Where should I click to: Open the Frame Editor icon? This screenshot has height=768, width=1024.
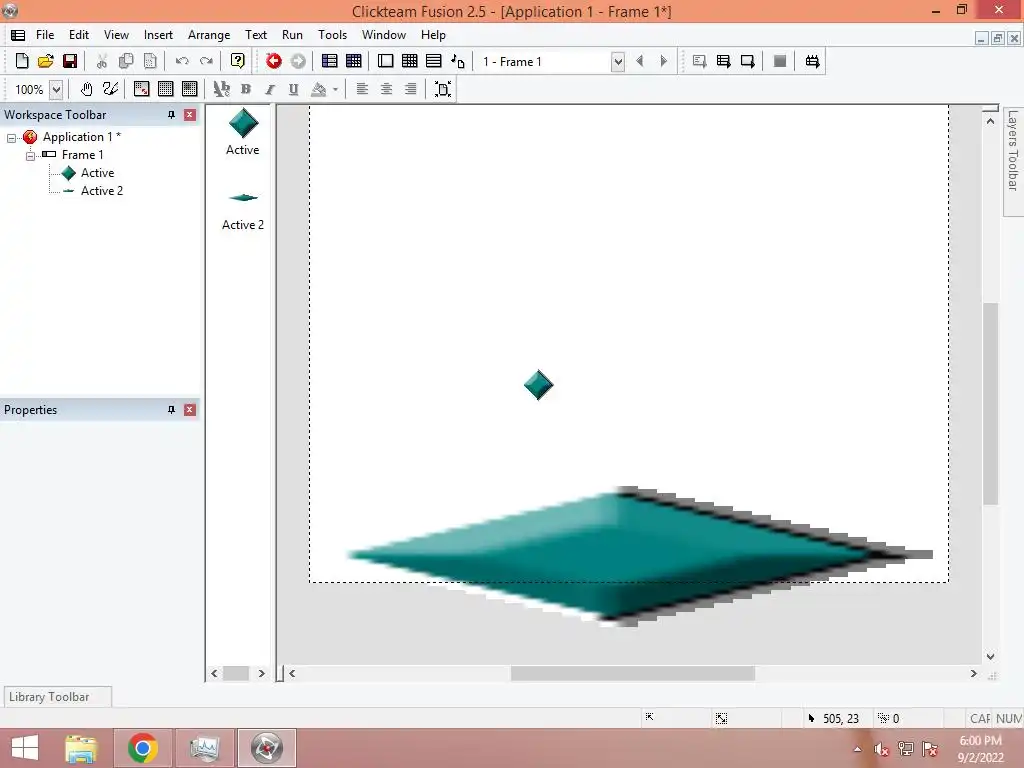point(385,61)
